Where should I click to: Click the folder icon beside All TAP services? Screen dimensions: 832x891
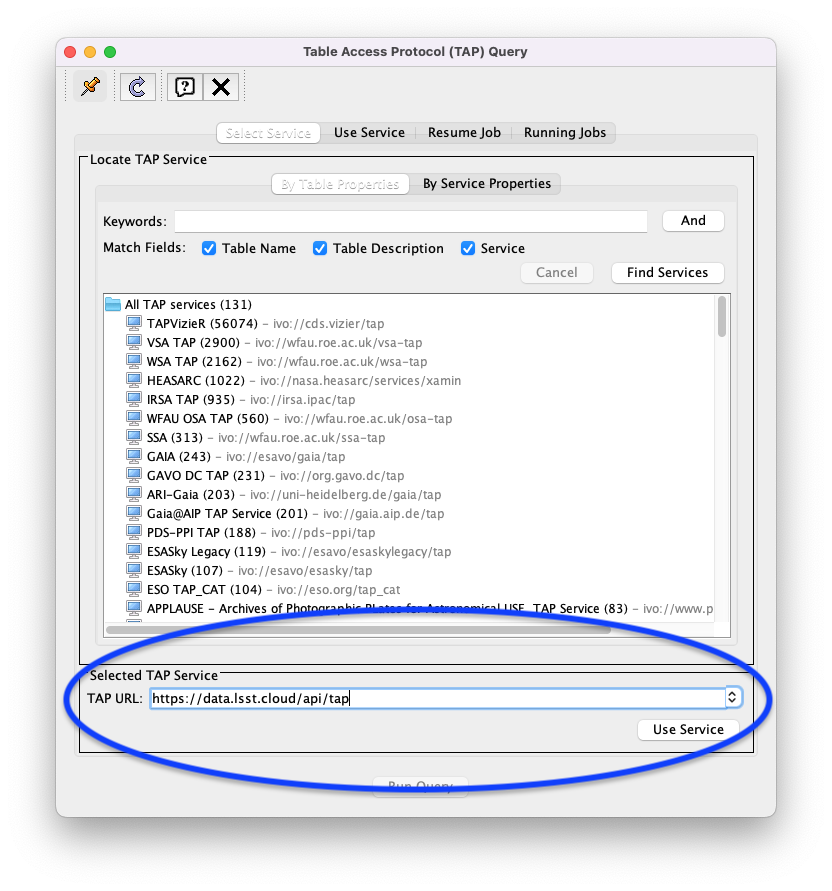[x=113, y=304]
